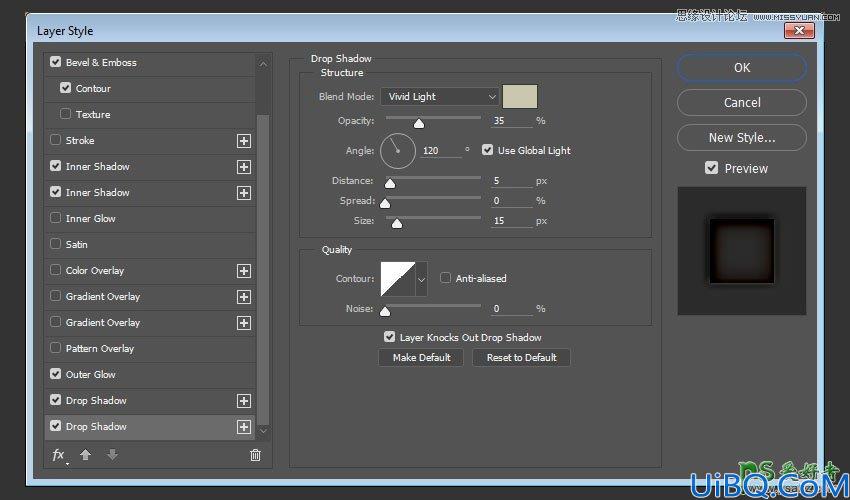Click the Size slider handle
This screenshot has width=850, height=500.
pos(397,224)
